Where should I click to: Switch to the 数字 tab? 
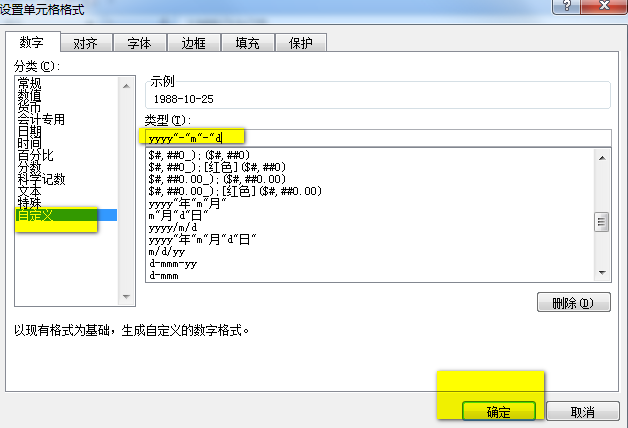[33, 42]
